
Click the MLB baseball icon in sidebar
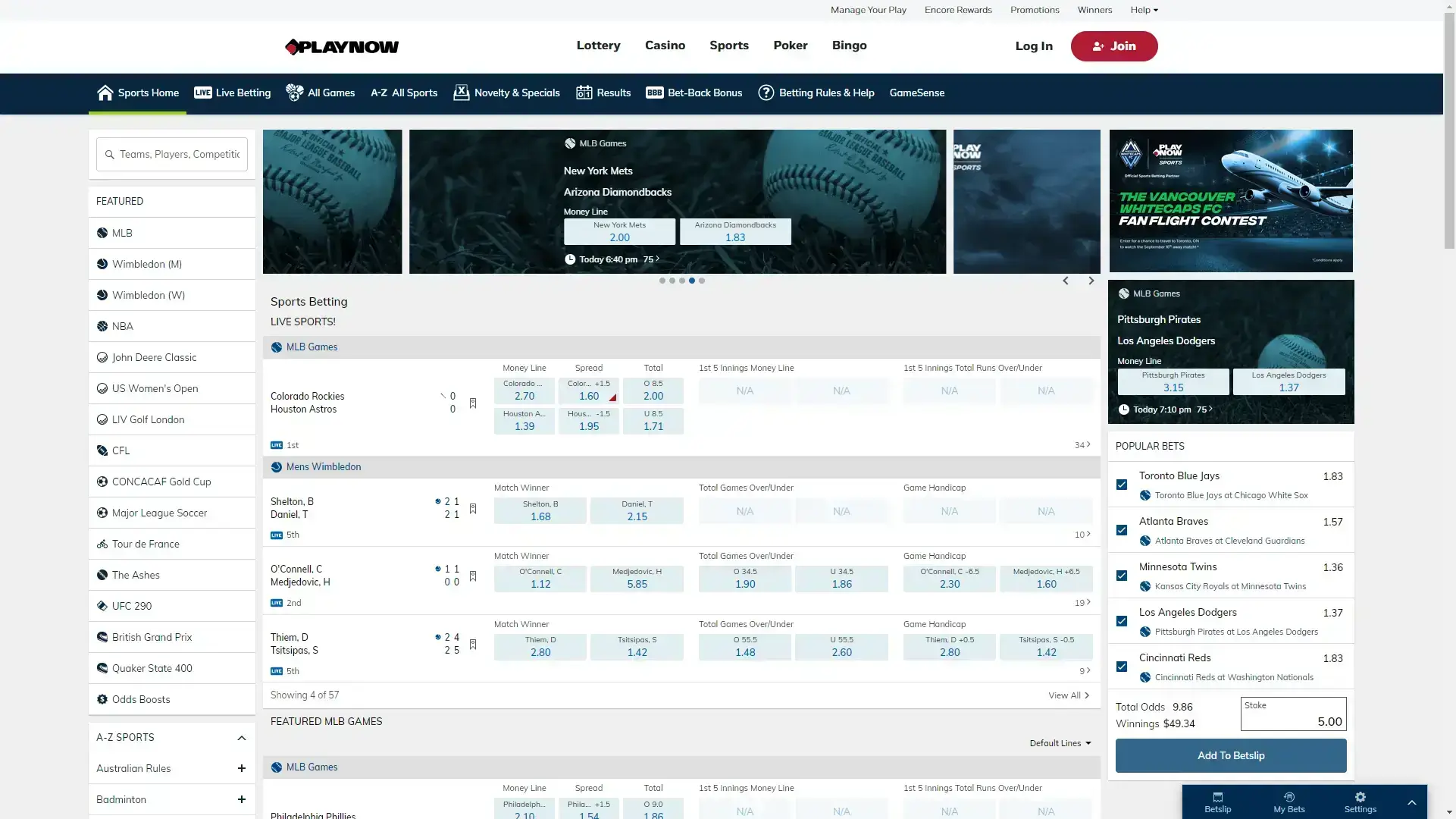click(x=102, y=234)
